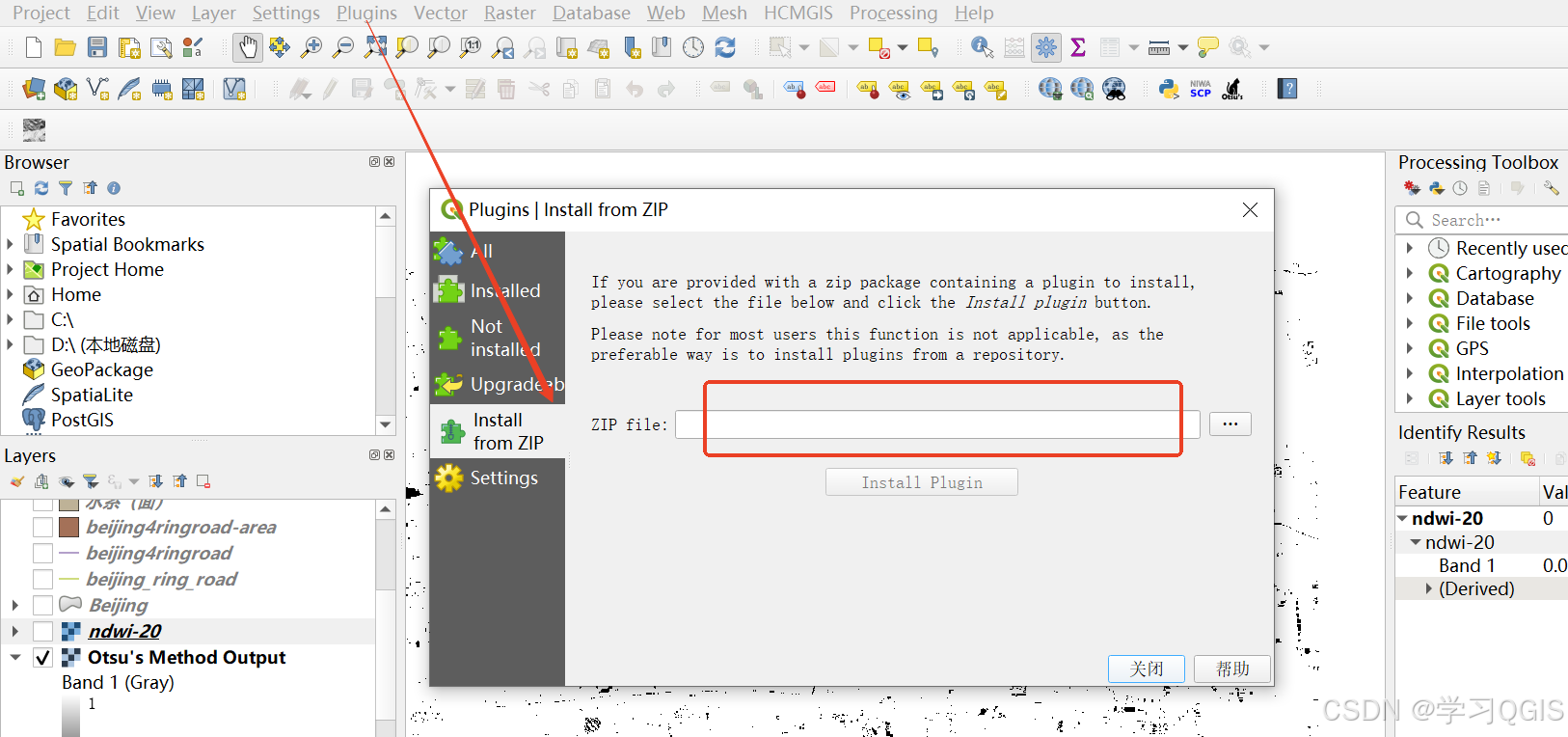The width and height of the screenshot is (1568, 737).
Task: Click the 帮助 help button
Action: tap(1231, 669)
